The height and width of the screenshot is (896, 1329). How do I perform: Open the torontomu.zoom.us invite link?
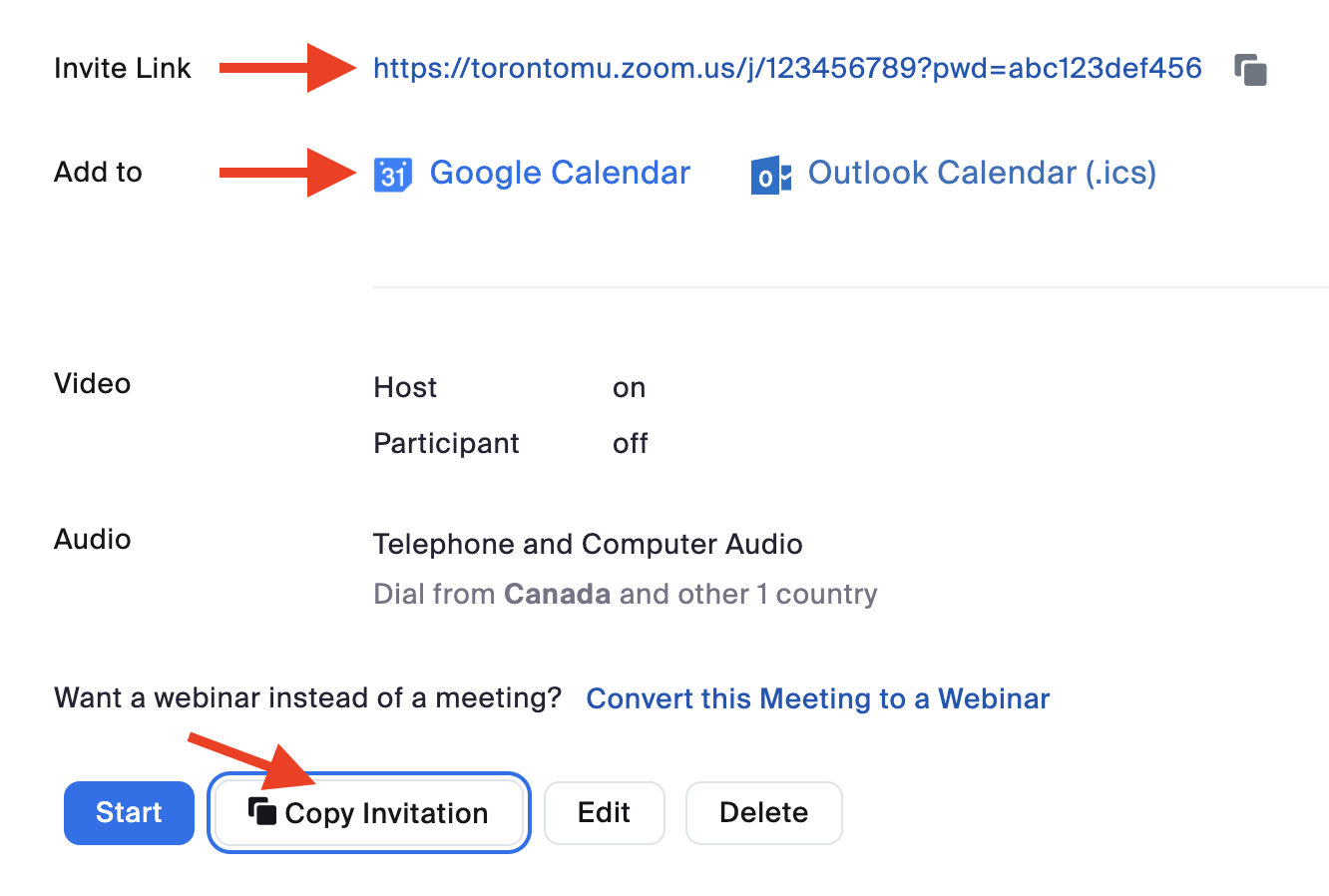[786, 68]
